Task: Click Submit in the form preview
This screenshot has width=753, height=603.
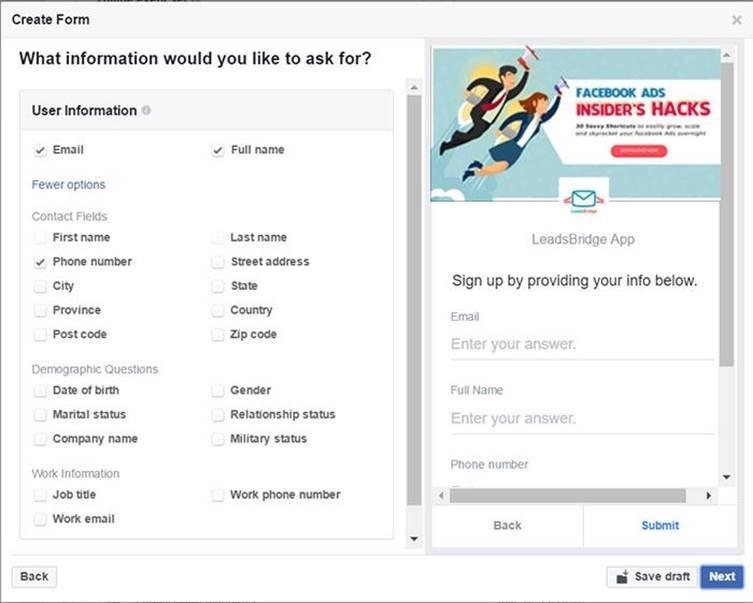Action: [660, 525]
